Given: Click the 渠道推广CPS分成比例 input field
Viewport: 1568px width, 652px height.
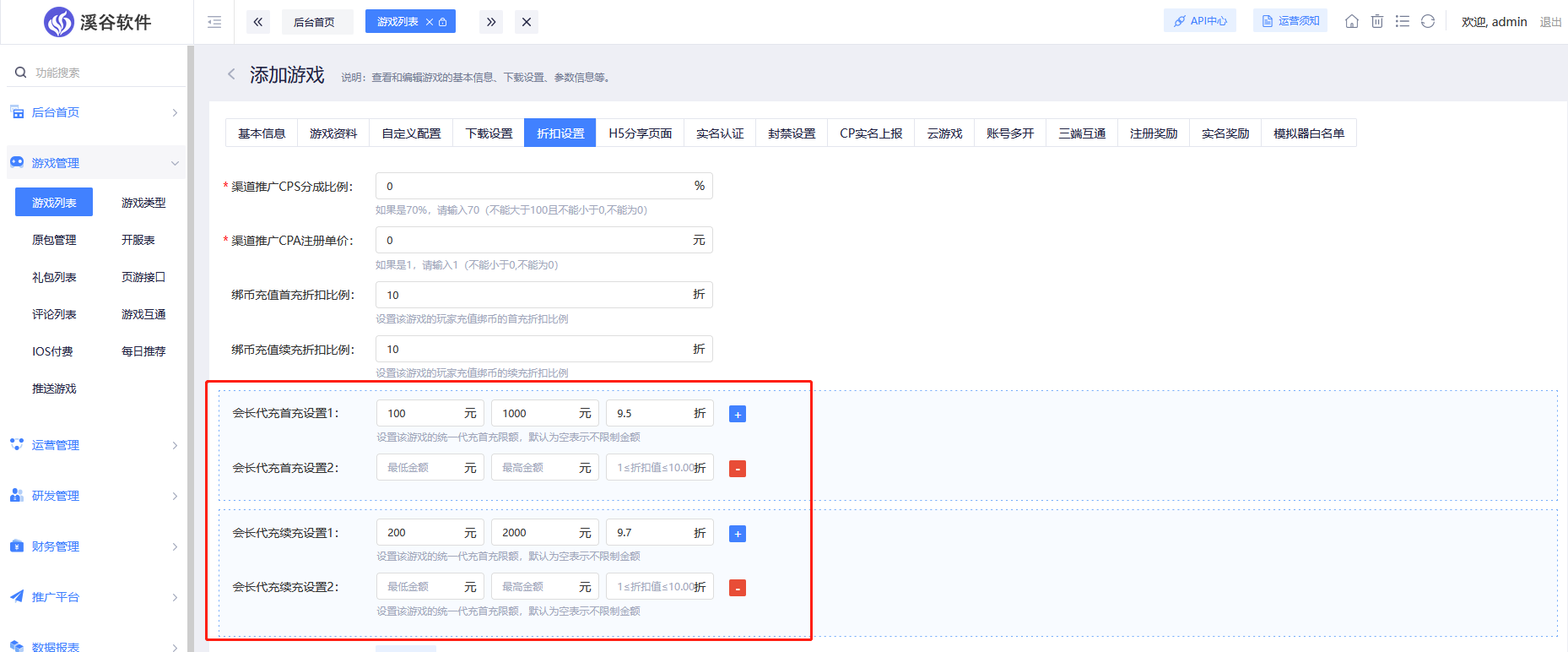Looking at the screenshot, I should [544, 186].
